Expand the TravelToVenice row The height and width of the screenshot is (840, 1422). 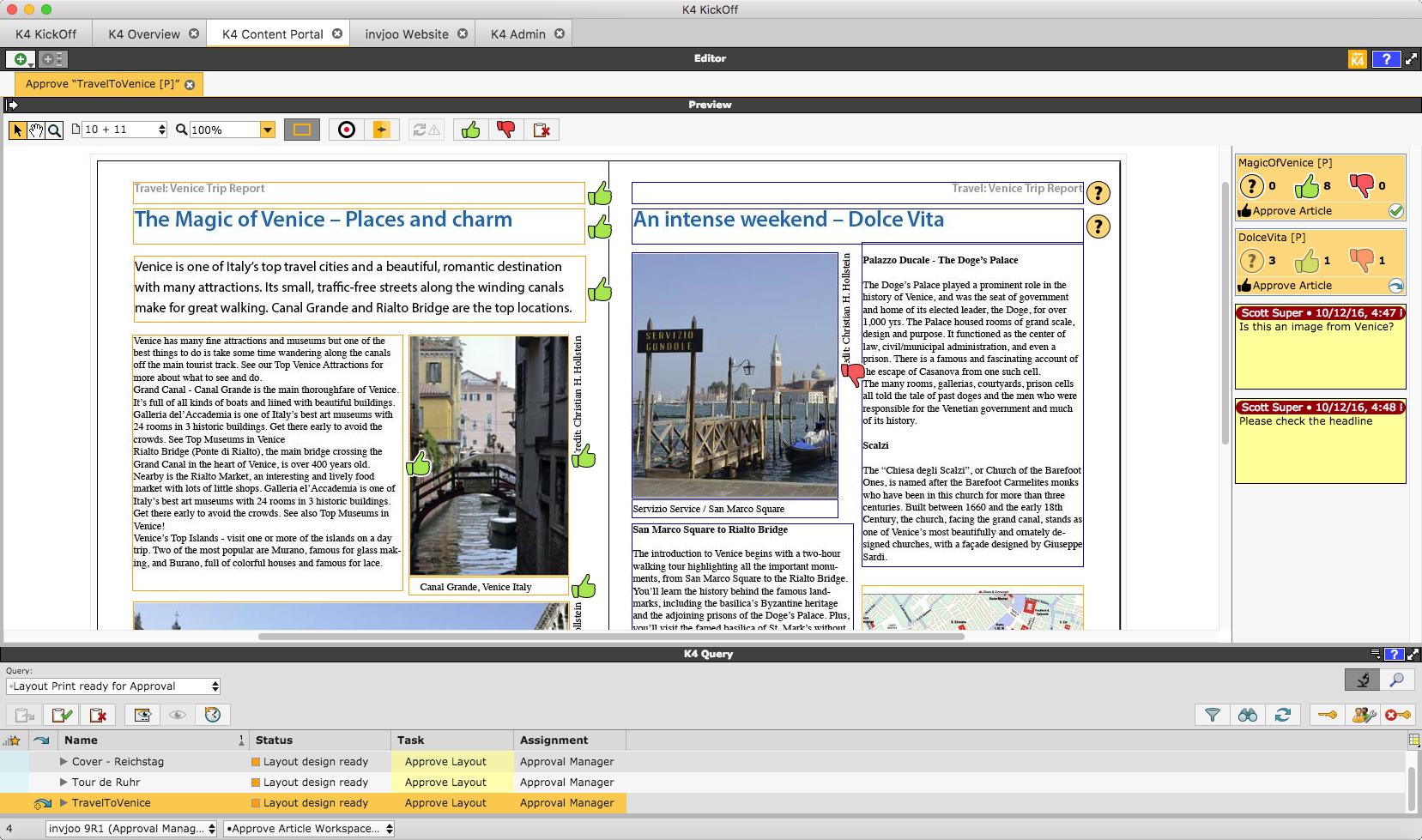[64, 803]
